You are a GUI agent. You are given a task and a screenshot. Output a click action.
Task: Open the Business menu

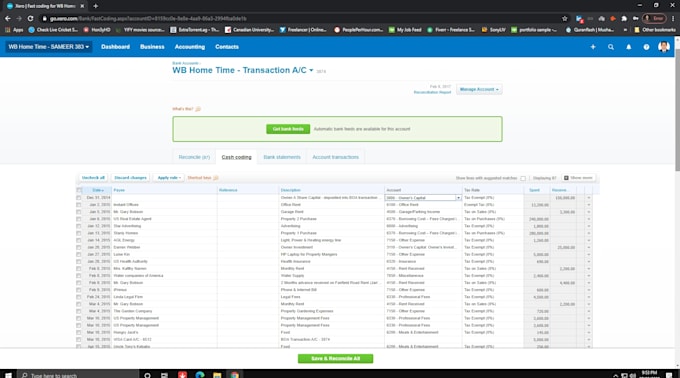[x=152, y=47]
